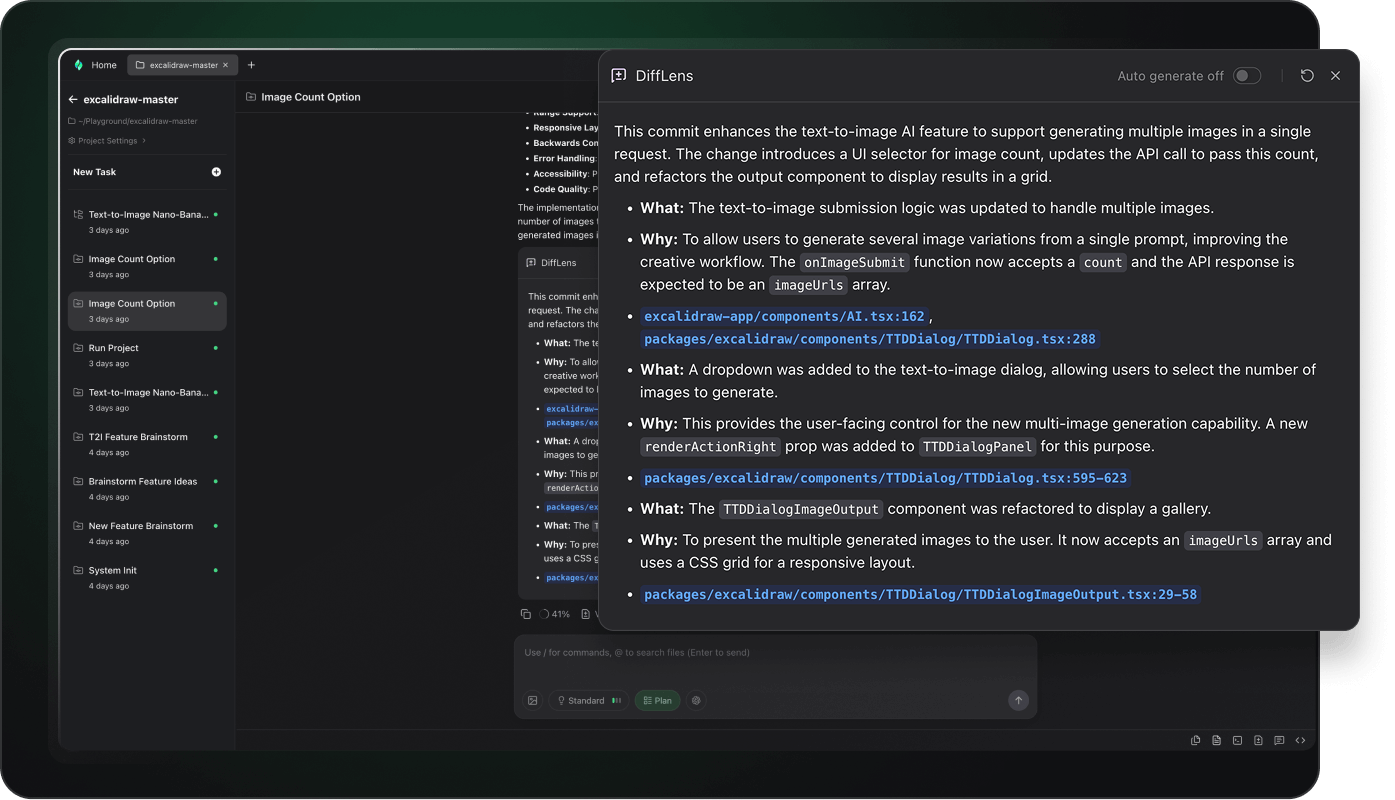Click the back arrow beside excalidraw-master
1395x800 pixels.
coord(73,100)
